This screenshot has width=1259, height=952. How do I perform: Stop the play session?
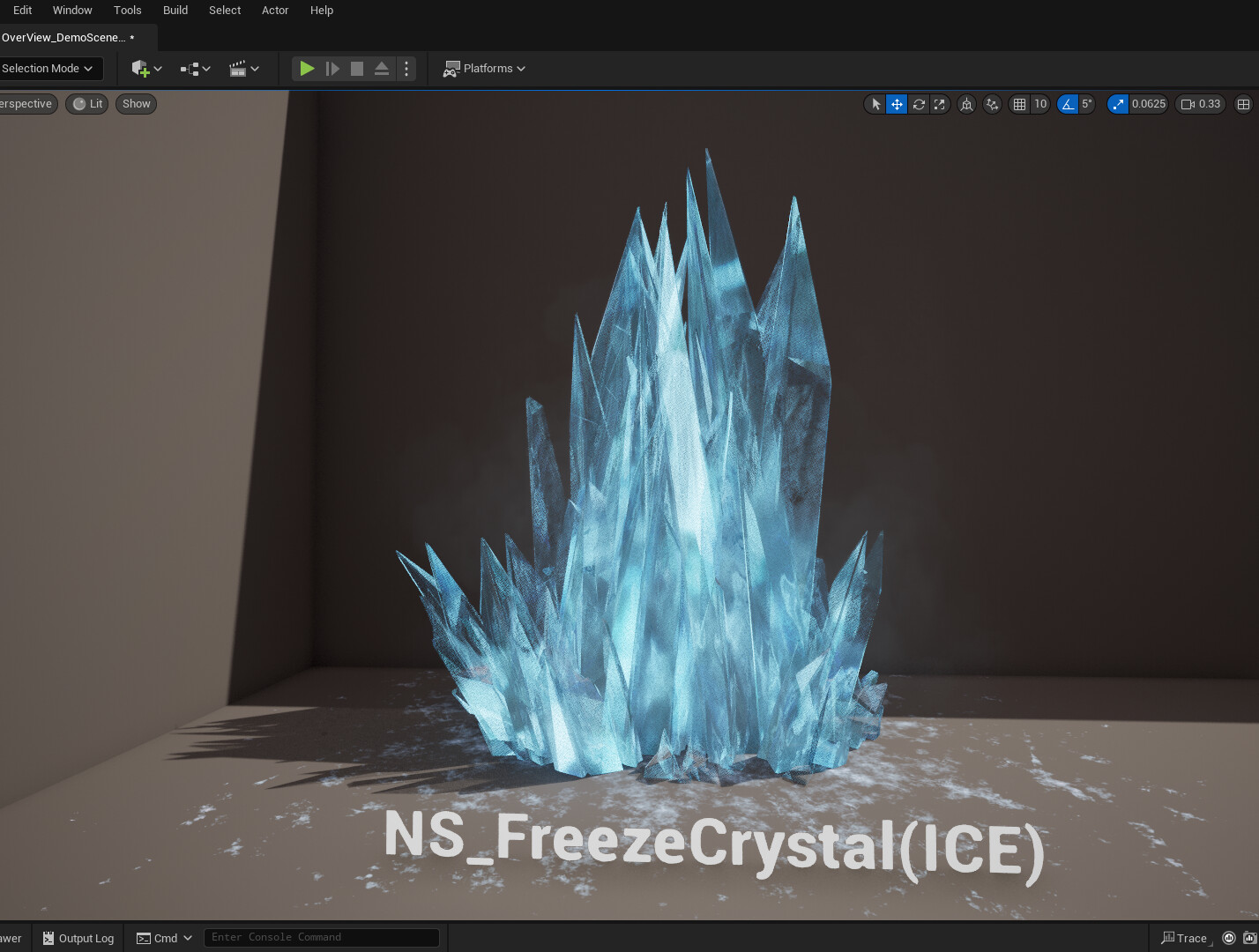pos(357,69)
